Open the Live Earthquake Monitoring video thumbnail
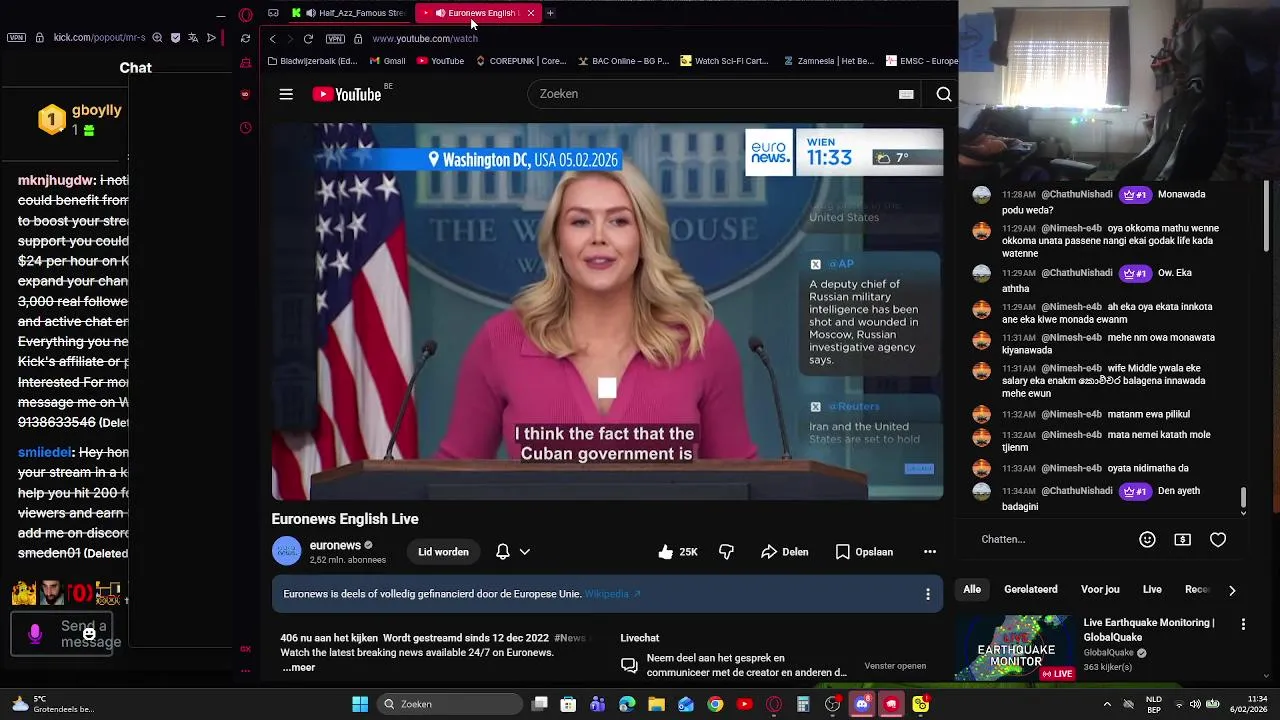Image resolution: width=1280 pixels, height=720 pixels. click(1015, 648)
